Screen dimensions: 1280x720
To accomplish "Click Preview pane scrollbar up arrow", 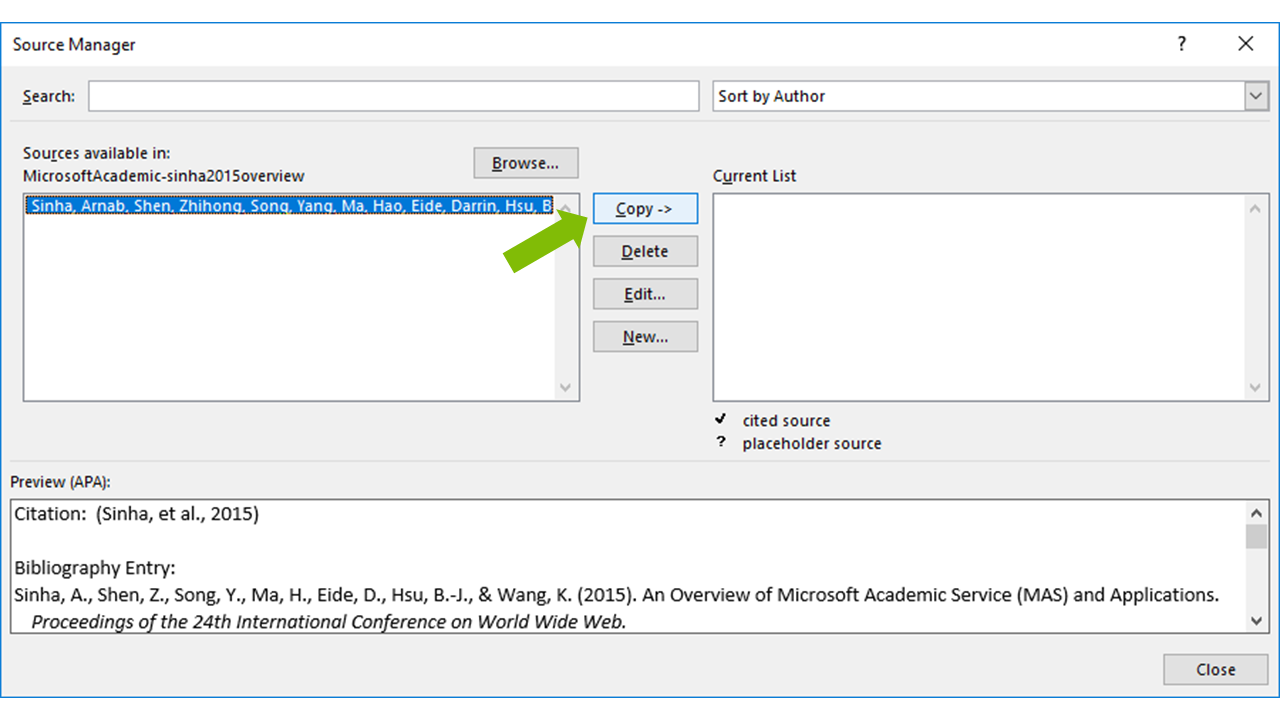I will coord(1257,512).
